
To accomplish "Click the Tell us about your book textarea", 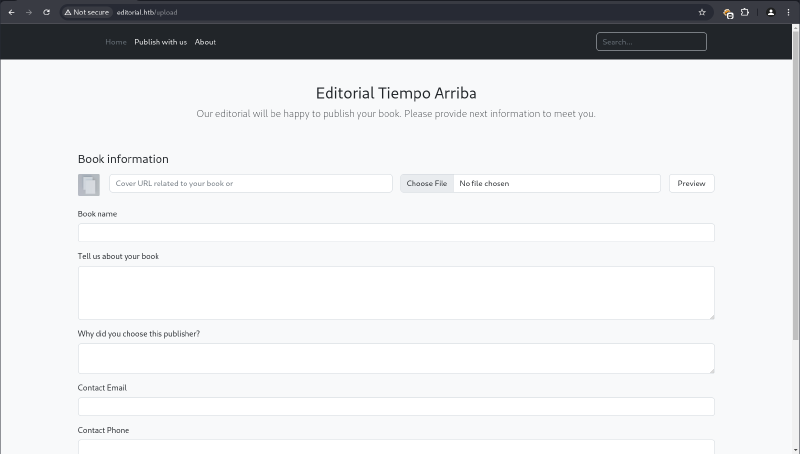I will tap(396, 292).
